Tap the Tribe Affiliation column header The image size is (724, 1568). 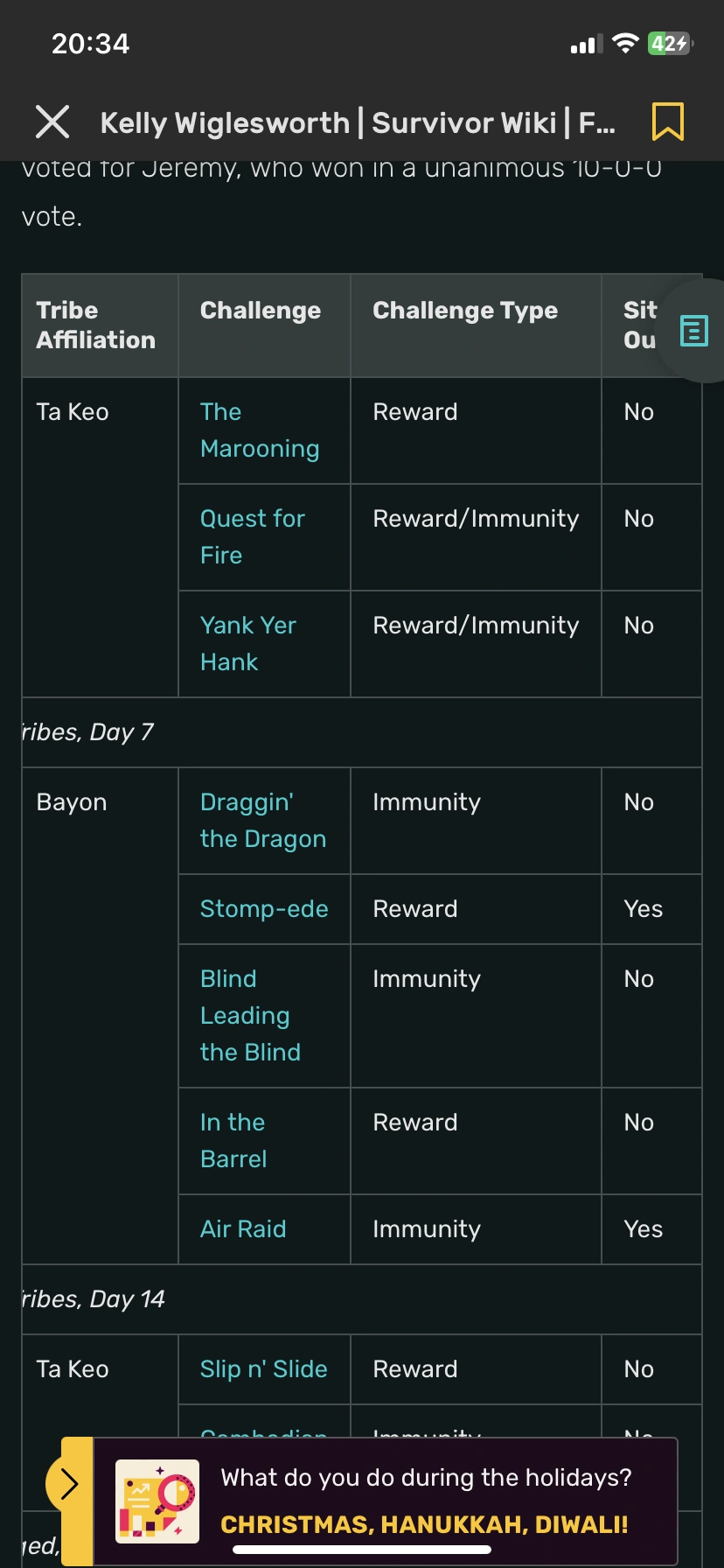pyautogui.click(x=96, y=325)
